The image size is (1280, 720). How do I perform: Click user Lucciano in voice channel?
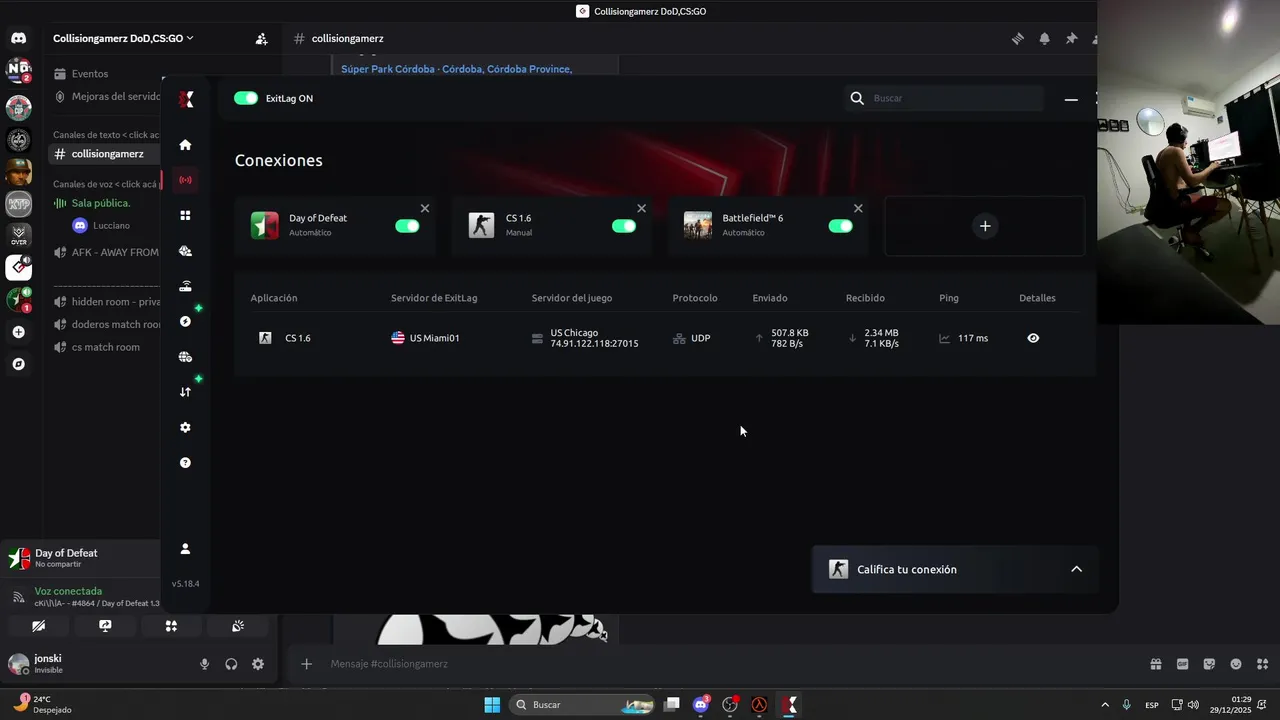[111, 226]
